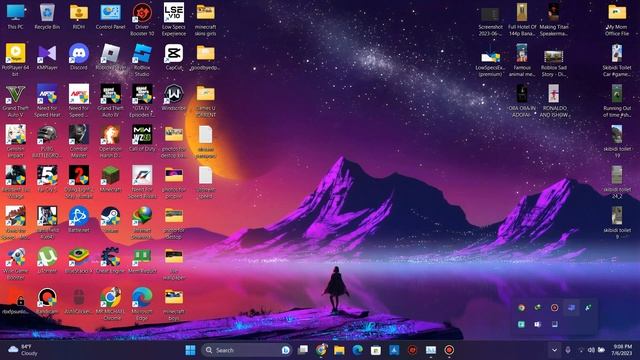This screenshot has width=640, height=360.
Task: Launch Battle.net shortcut
Action: point(79,220)
